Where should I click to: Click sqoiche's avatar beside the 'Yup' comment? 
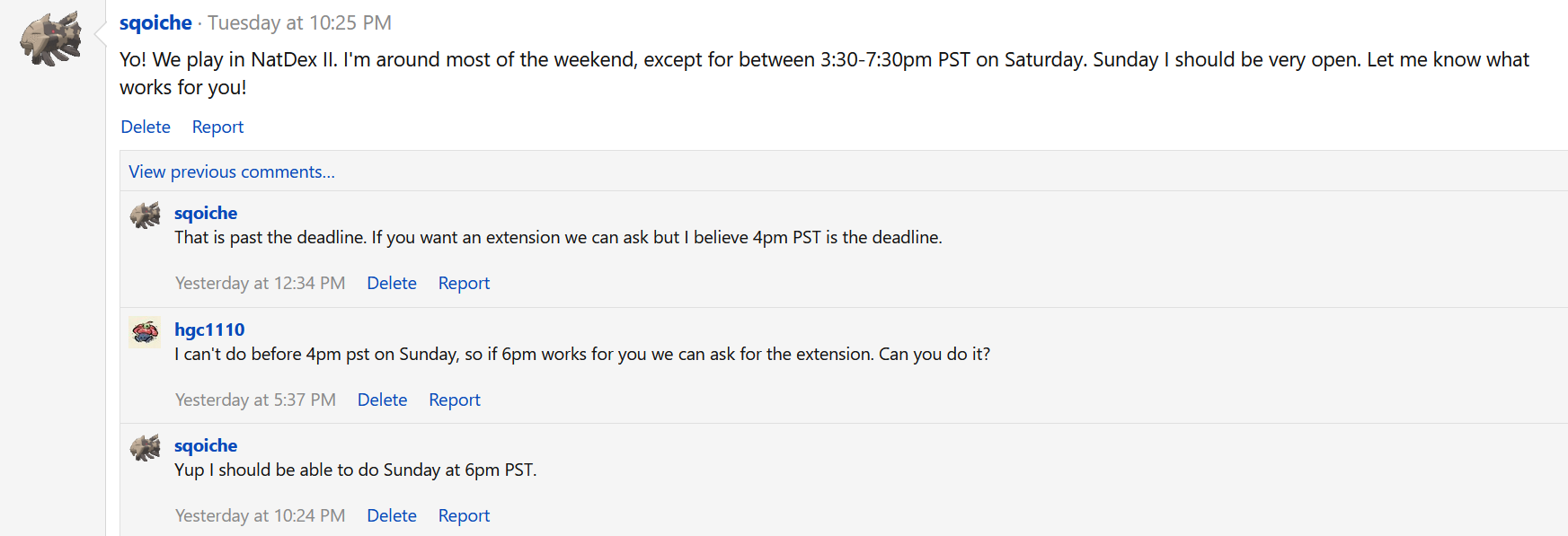pos(145,447)
